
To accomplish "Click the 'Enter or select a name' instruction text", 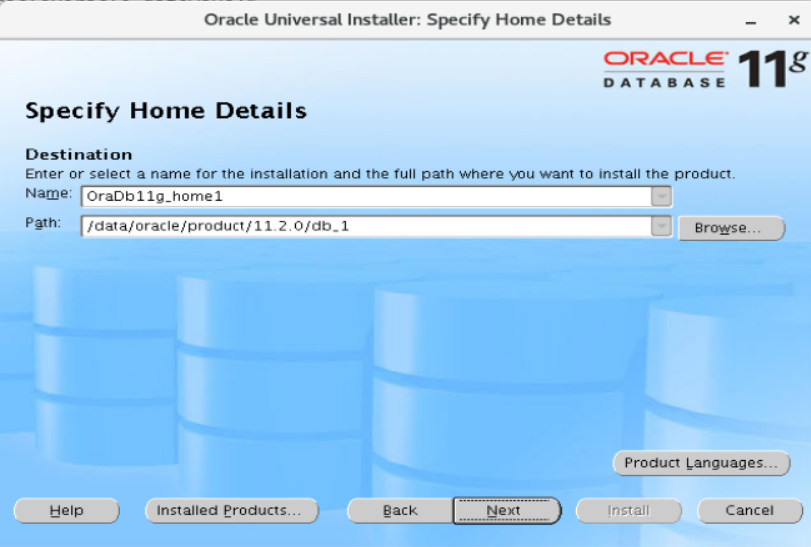I will 380,174.
